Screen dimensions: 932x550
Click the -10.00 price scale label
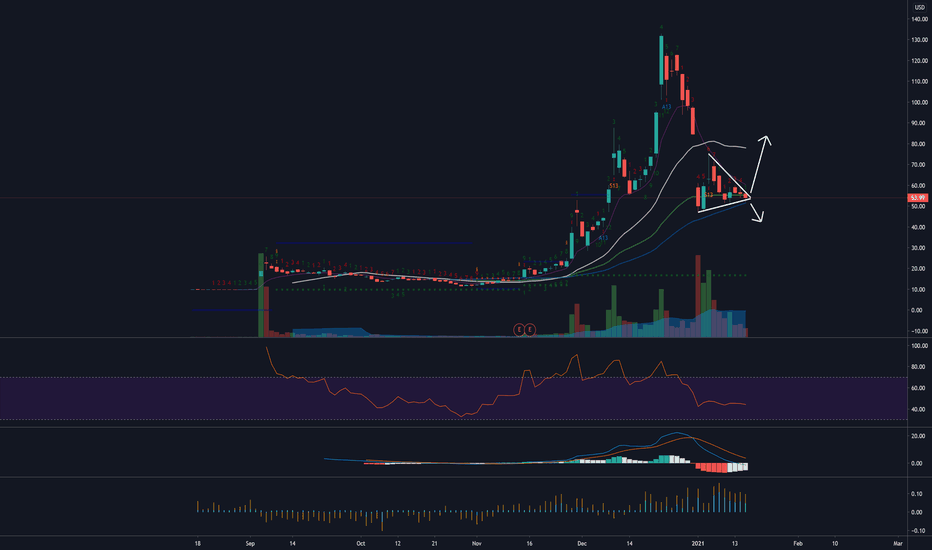pos(919,331)
